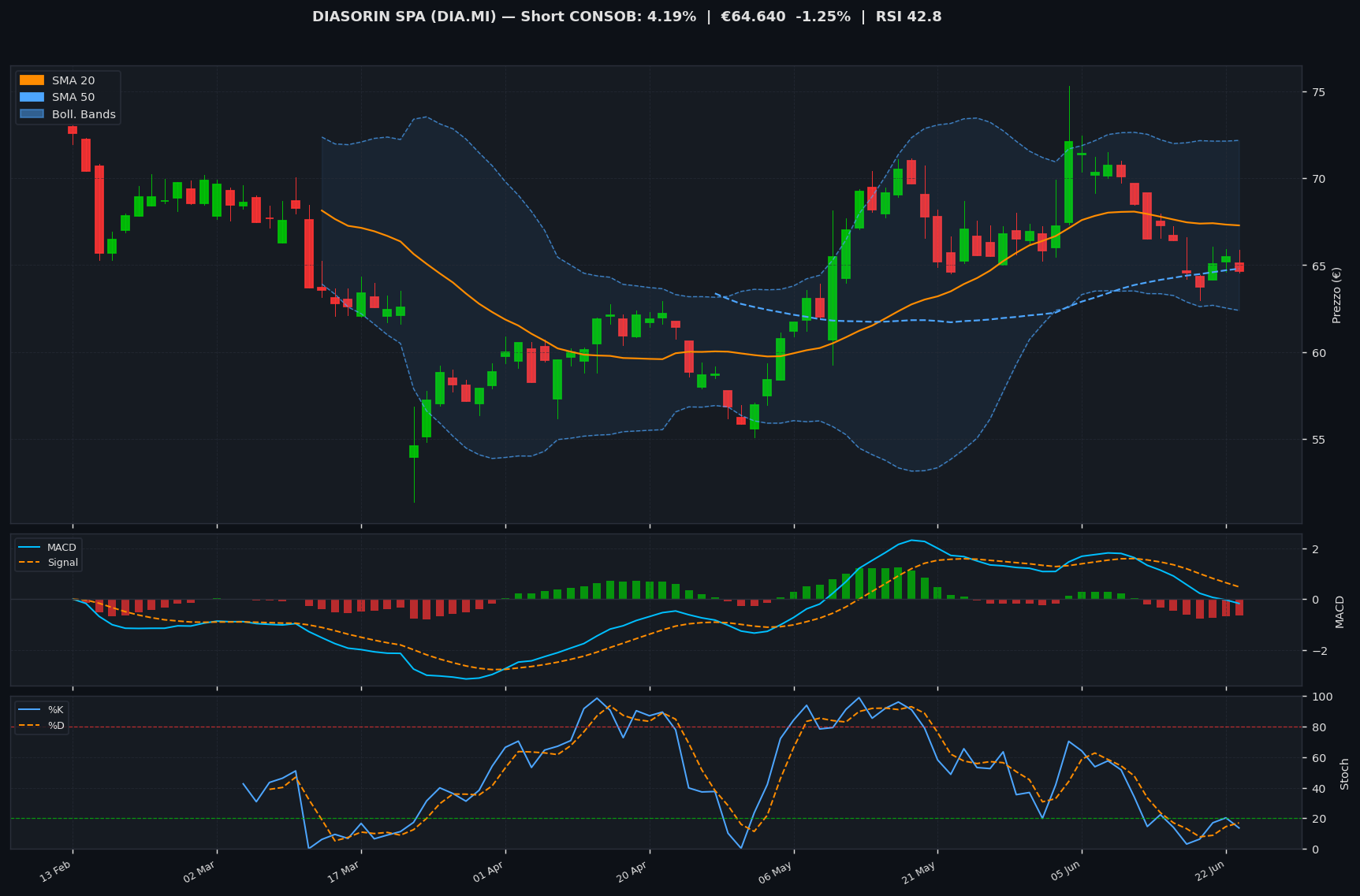
Task: Click the 100 tick on the Stoch axis
Action: pyautogui.click(x=1321, y=697)
